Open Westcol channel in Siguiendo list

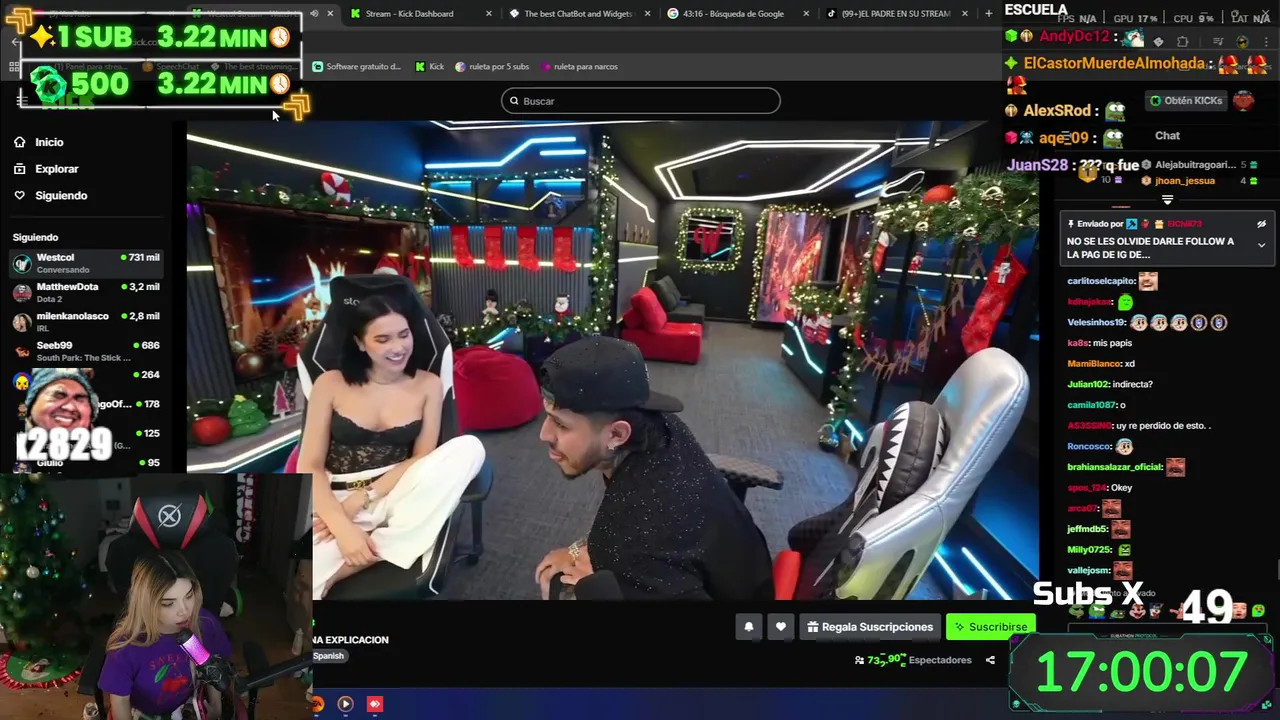coord(86,263)
